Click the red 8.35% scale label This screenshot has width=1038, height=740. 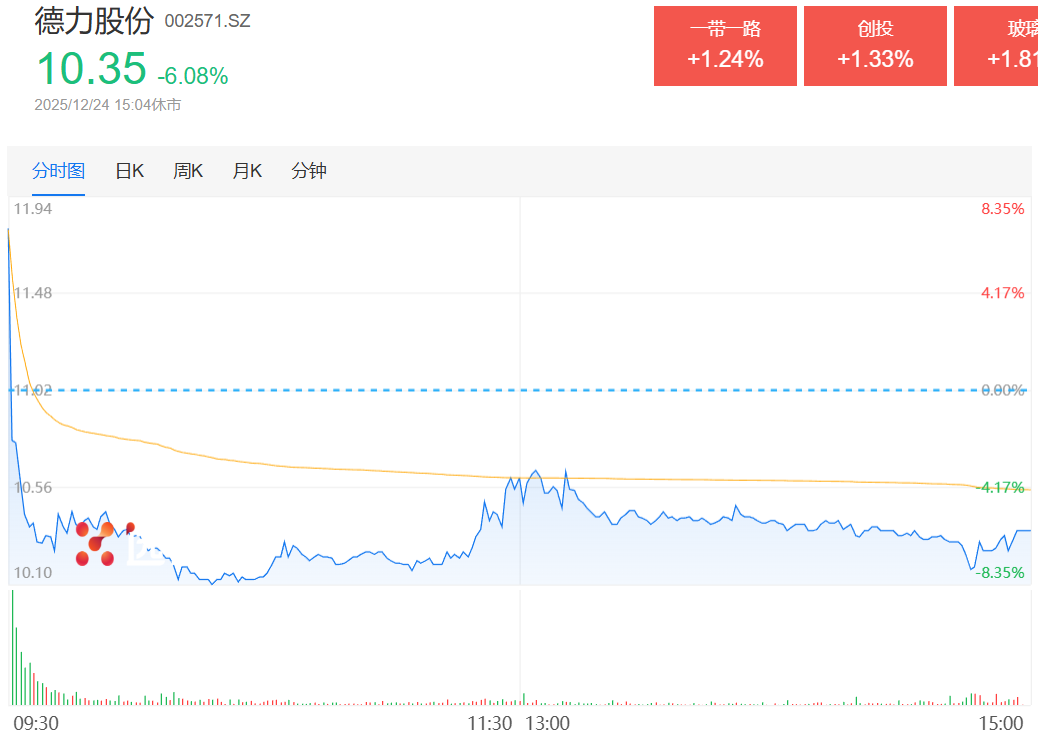coord(1002,208)
